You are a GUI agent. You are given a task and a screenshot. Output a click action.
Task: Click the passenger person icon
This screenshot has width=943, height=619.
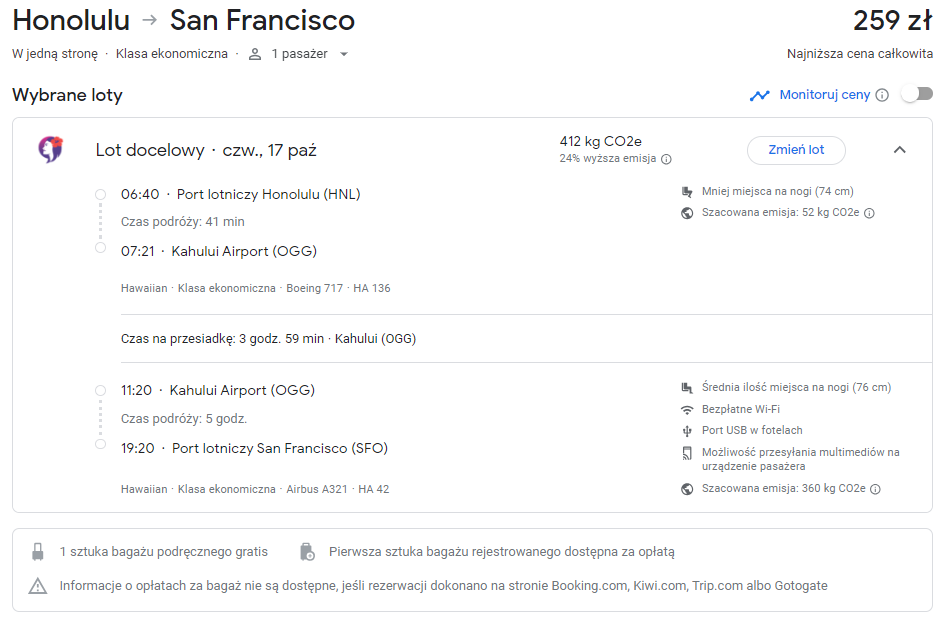(255, 54)
